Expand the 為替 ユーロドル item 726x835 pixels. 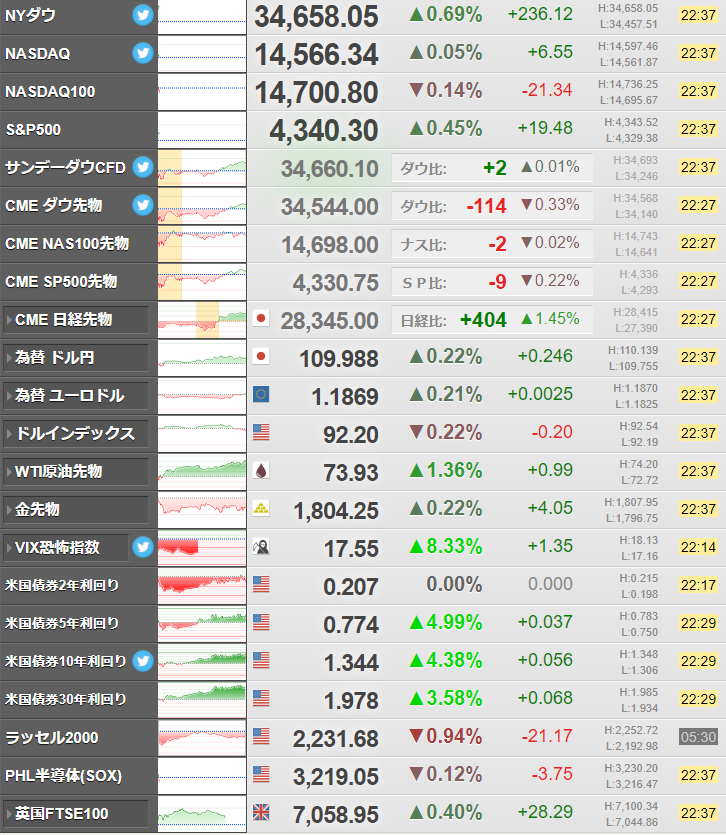(x=76, y=396)
